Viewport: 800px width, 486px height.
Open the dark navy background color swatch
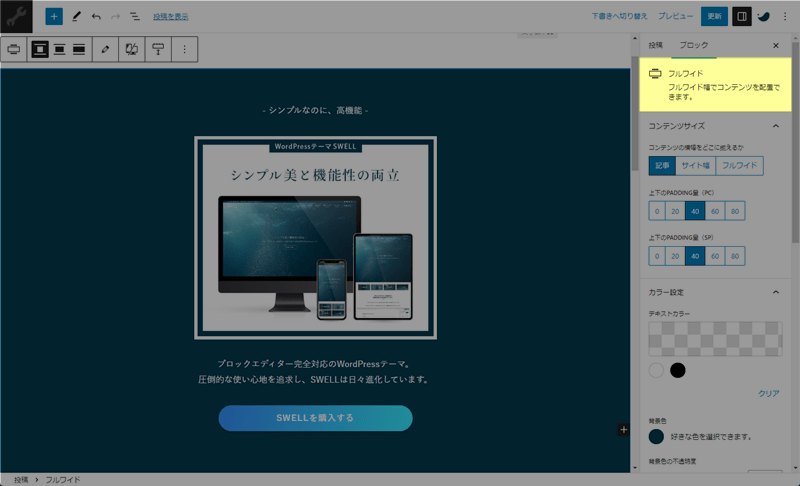656,437
